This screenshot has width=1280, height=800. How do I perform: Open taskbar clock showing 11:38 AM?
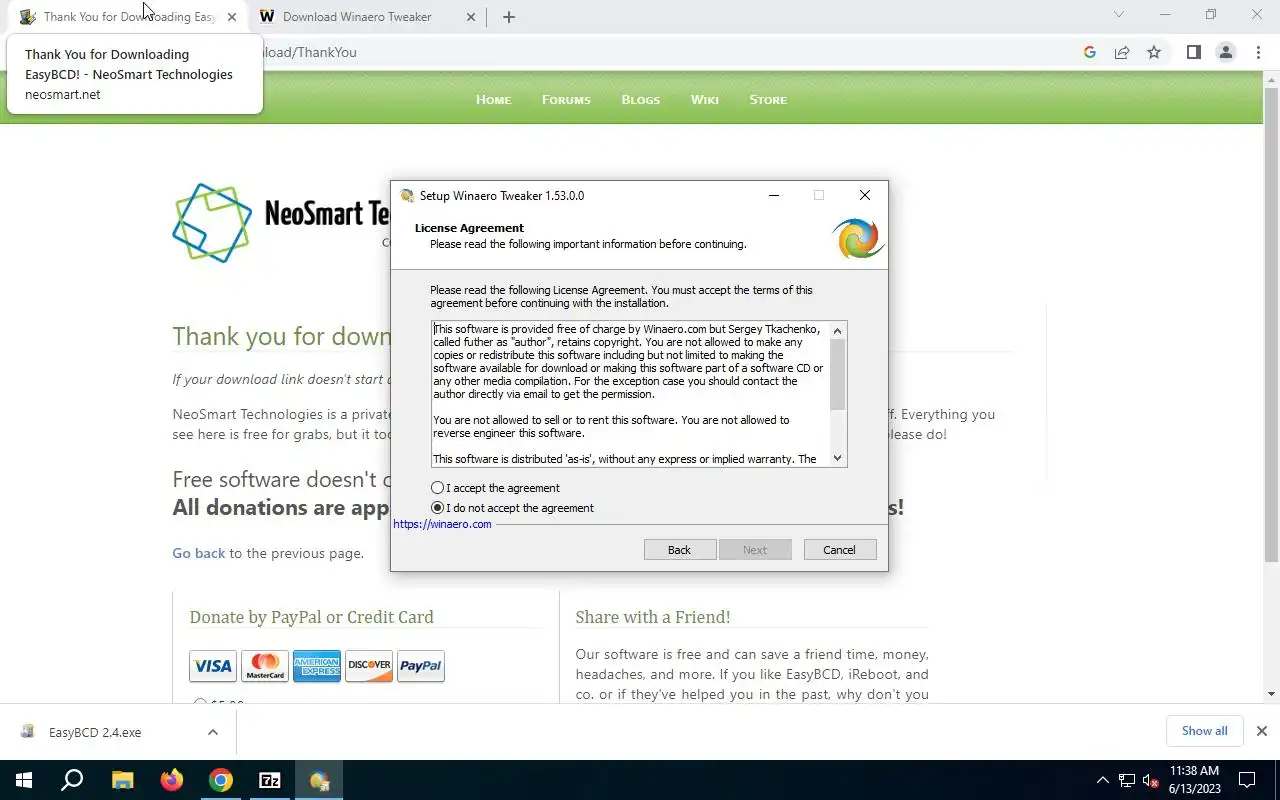tap(1194, 780)
